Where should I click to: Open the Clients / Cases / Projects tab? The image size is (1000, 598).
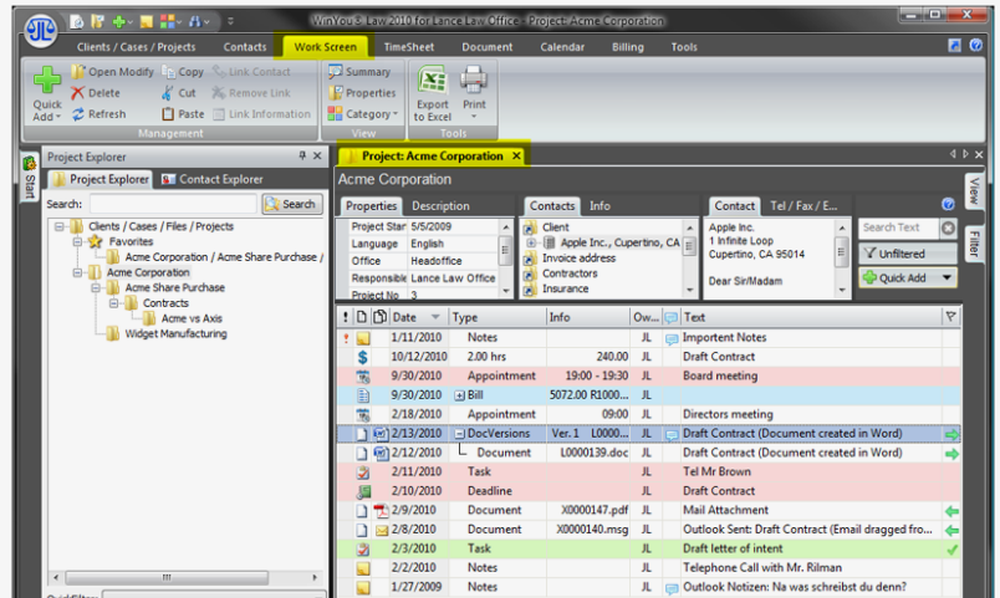136,47
